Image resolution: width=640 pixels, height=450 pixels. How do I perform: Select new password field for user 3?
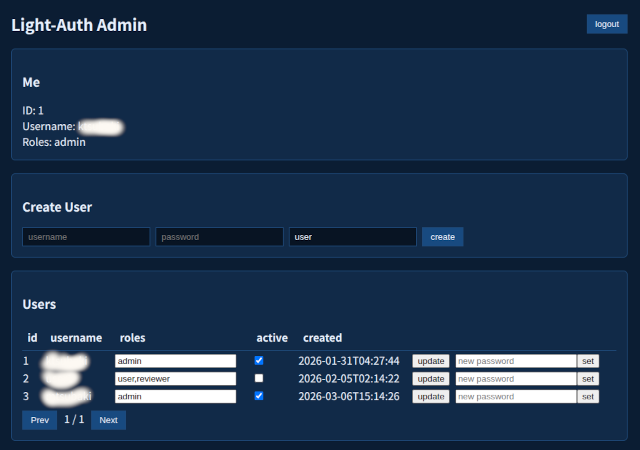click(515, 397)
